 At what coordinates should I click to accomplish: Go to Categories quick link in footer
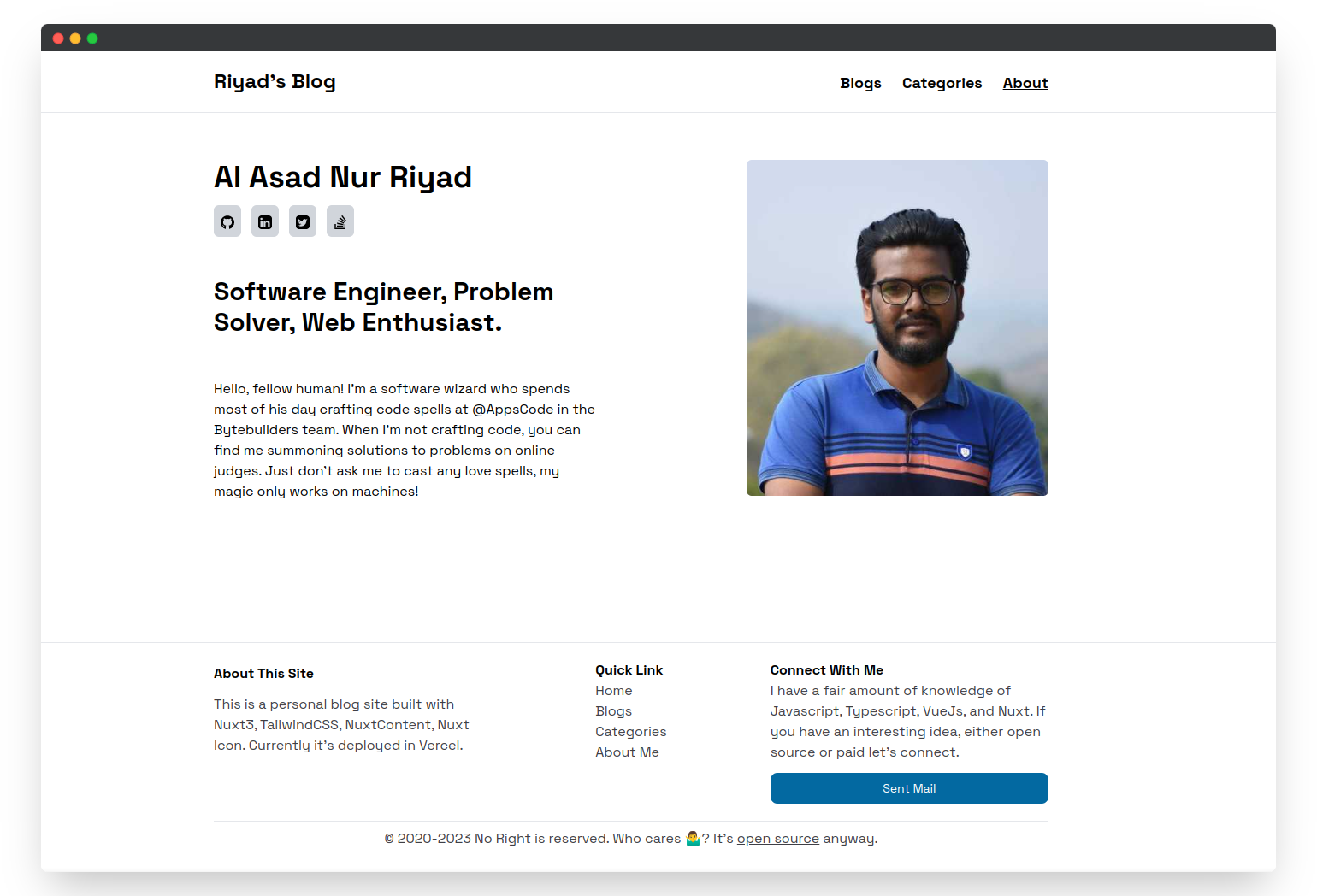tap(630, 732)
